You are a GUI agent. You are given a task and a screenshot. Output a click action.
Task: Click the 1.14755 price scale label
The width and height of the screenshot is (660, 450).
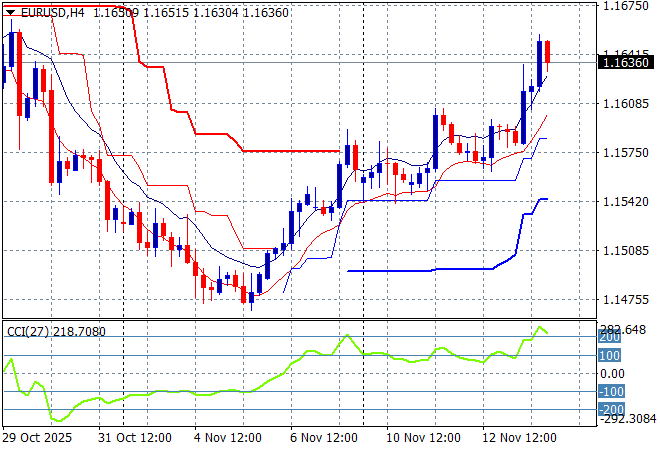coord(625,300)
